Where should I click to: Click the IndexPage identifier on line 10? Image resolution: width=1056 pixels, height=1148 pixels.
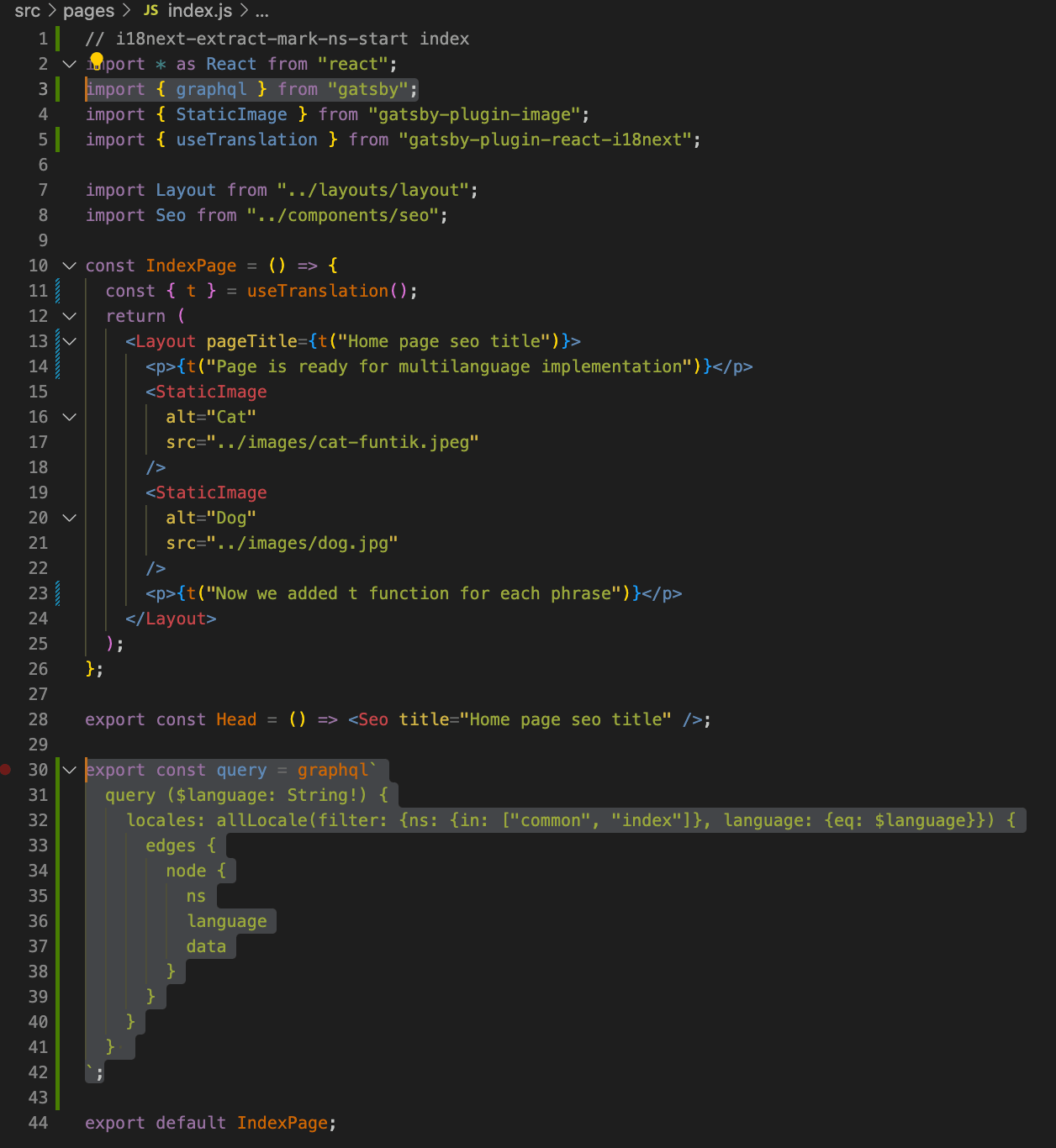[192, 266]
